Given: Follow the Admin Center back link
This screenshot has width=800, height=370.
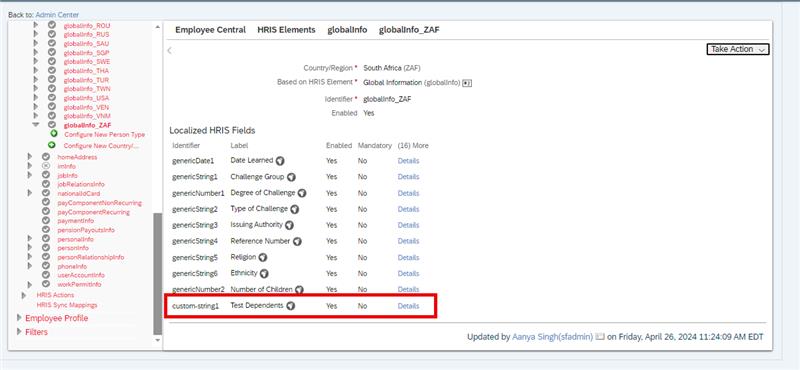Looking at the screenshot, I should tap(57, 15).
